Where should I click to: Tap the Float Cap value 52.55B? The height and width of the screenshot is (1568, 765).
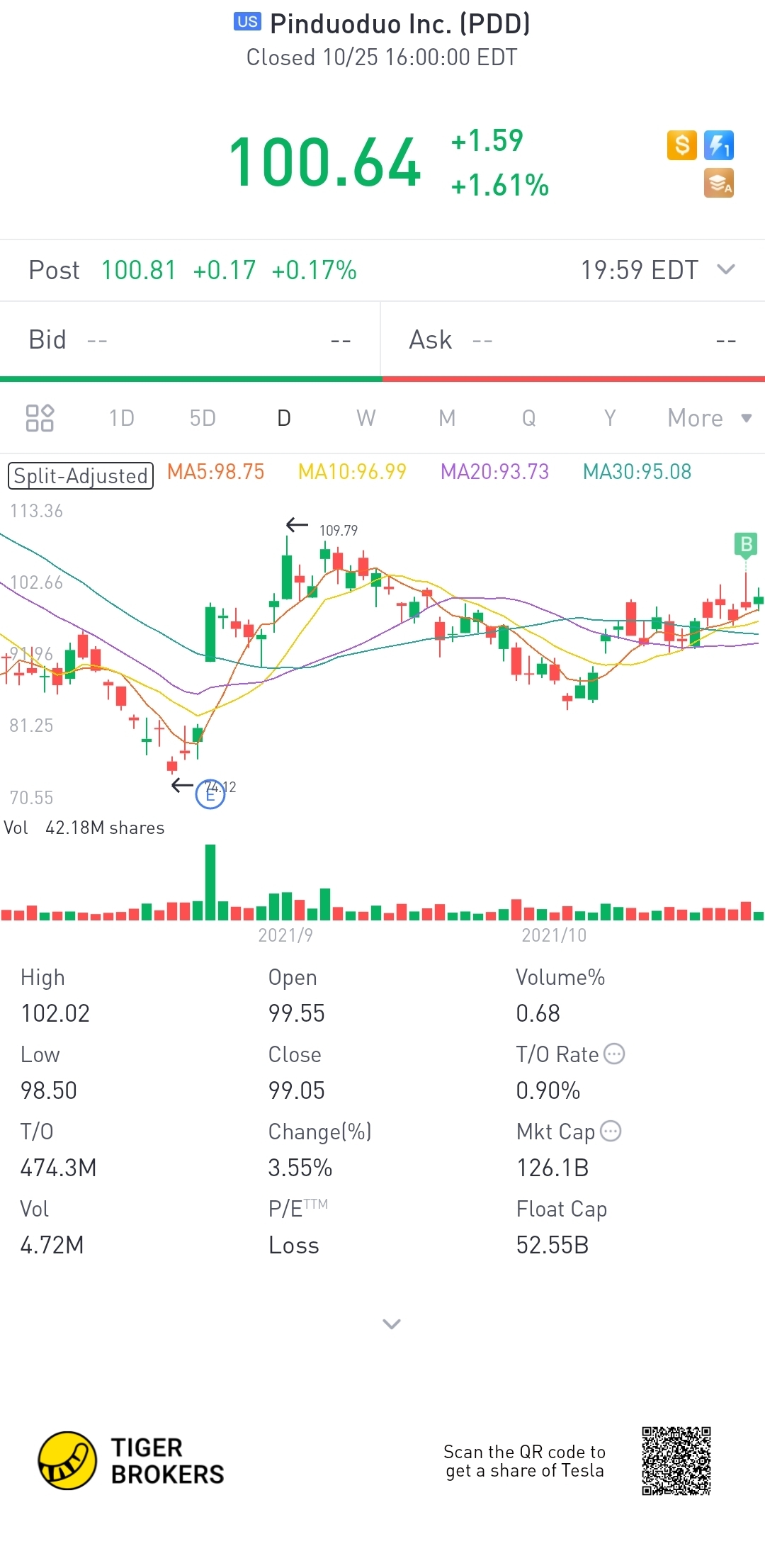tap(552, 1245)
